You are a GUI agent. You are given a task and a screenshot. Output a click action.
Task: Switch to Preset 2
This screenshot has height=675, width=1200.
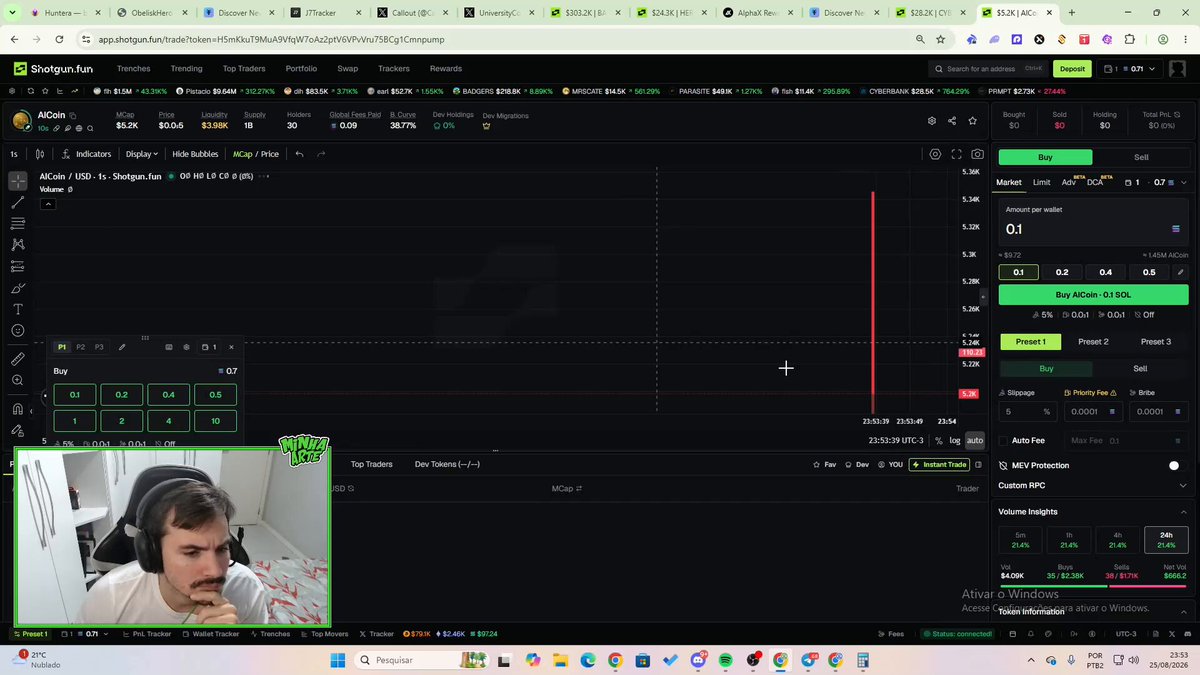[1093, 342]
